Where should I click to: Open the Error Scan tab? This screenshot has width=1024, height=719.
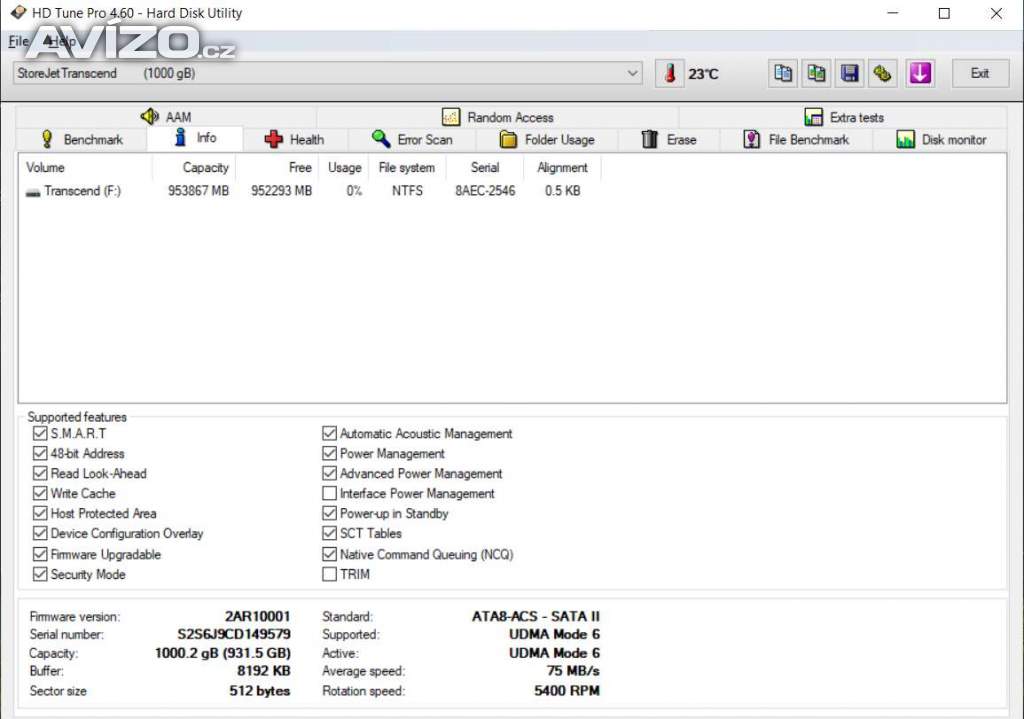click(x=412, y=139)
